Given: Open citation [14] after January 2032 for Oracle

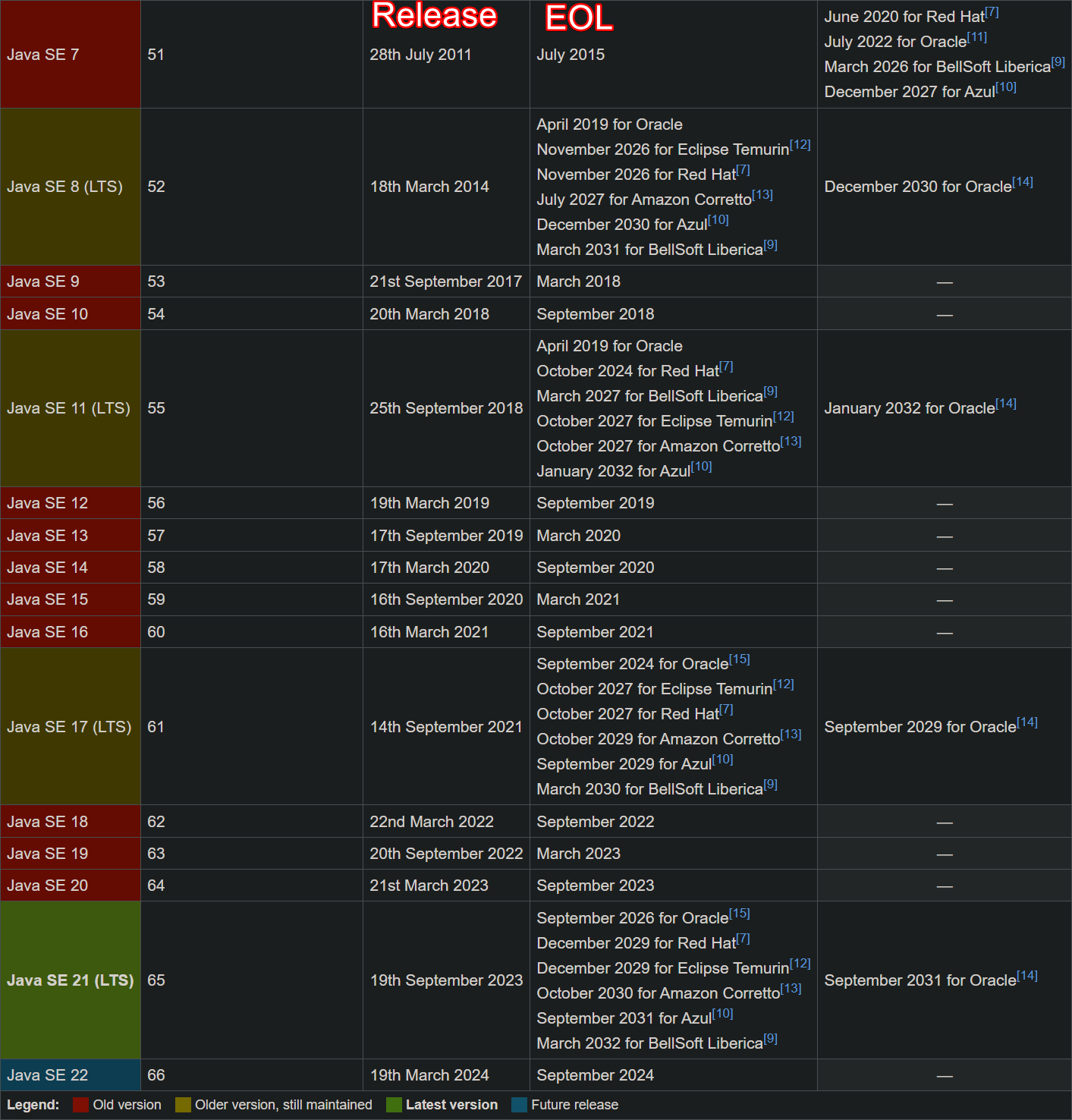Looking at the screenshot, I should (1006, 404).
